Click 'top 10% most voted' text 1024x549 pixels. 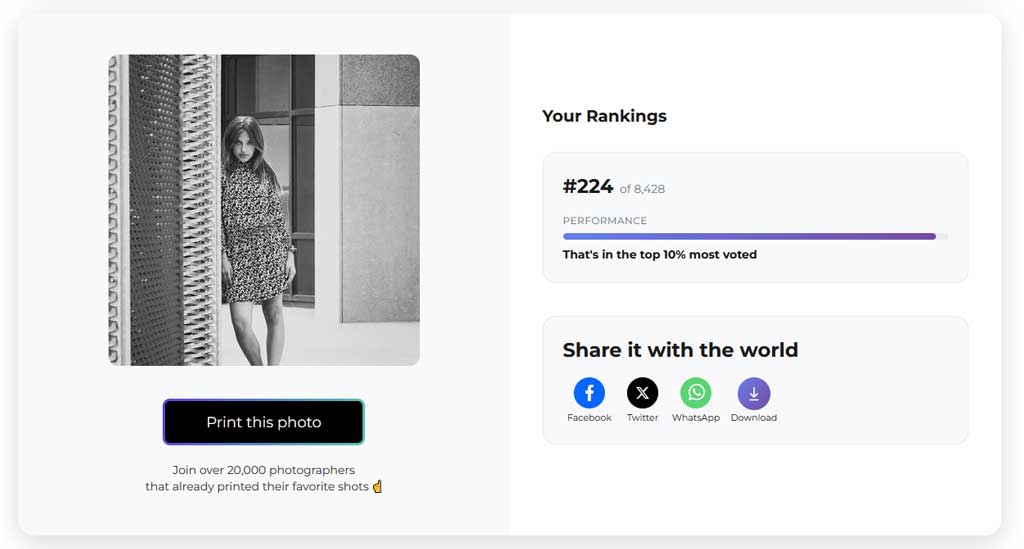coord(697,255)
